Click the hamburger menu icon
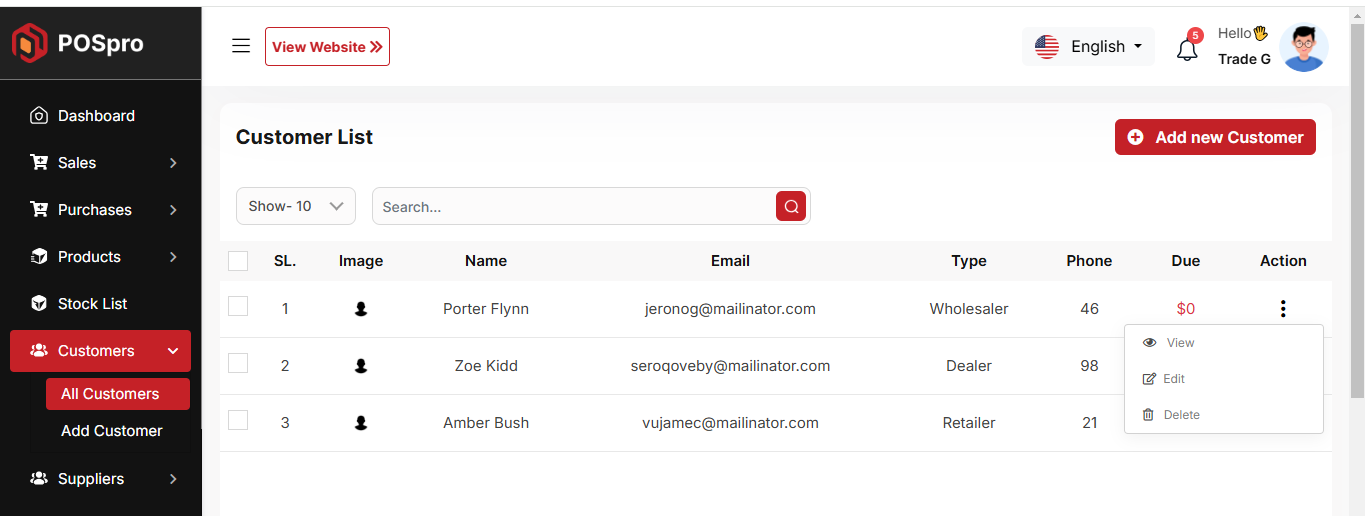 click(241, 46)
